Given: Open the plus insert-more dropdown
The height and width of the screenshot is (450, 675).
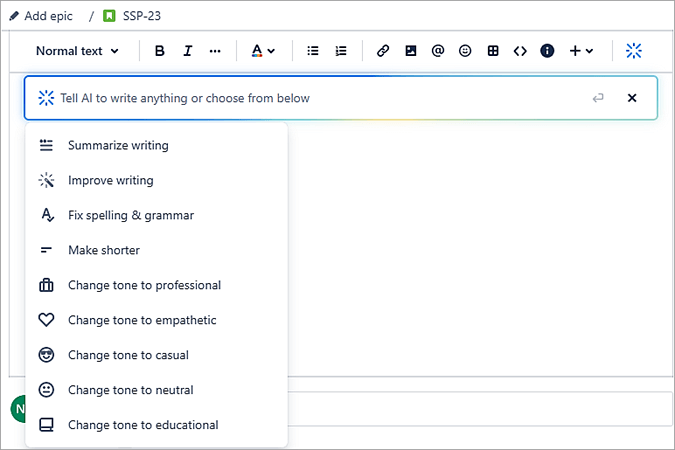Looking at the screenshot, I should [x=581, y=51].
